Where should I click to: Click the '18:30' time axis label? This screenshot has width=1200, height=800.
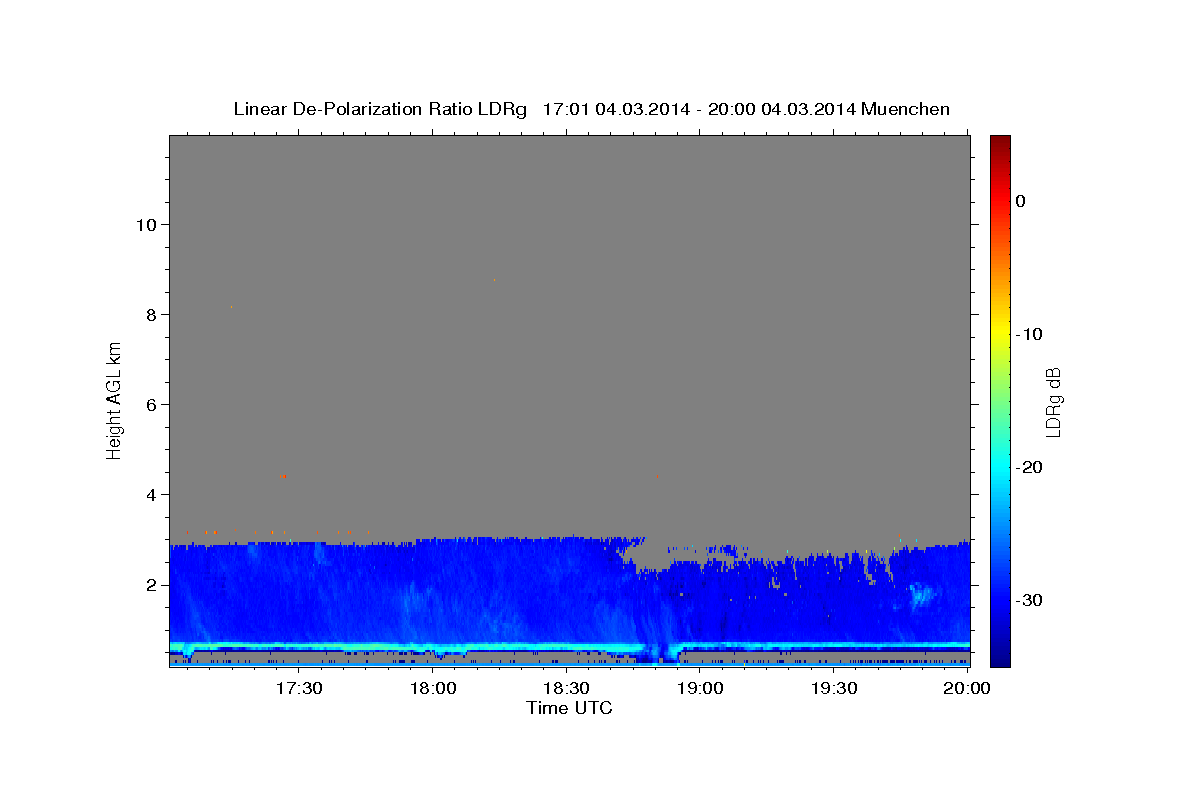pos(566,688)
